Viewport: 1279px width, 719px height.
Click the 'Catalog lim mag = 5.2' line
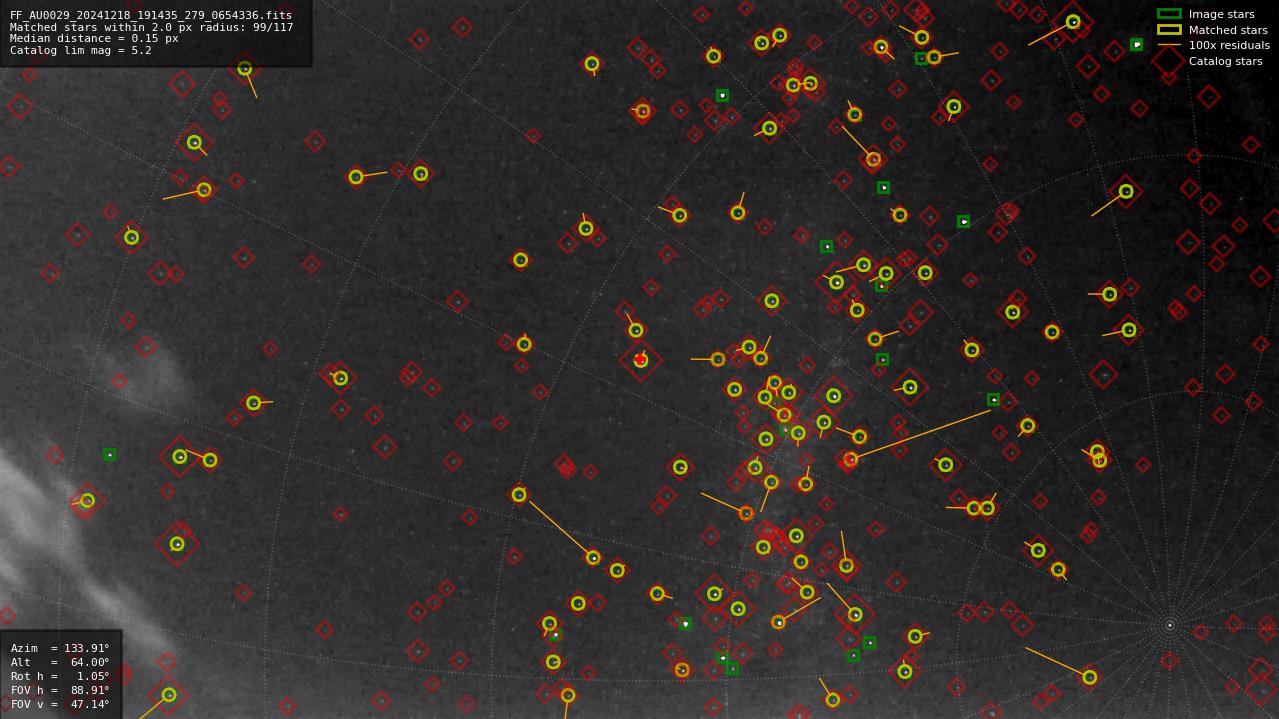point(81,51)
